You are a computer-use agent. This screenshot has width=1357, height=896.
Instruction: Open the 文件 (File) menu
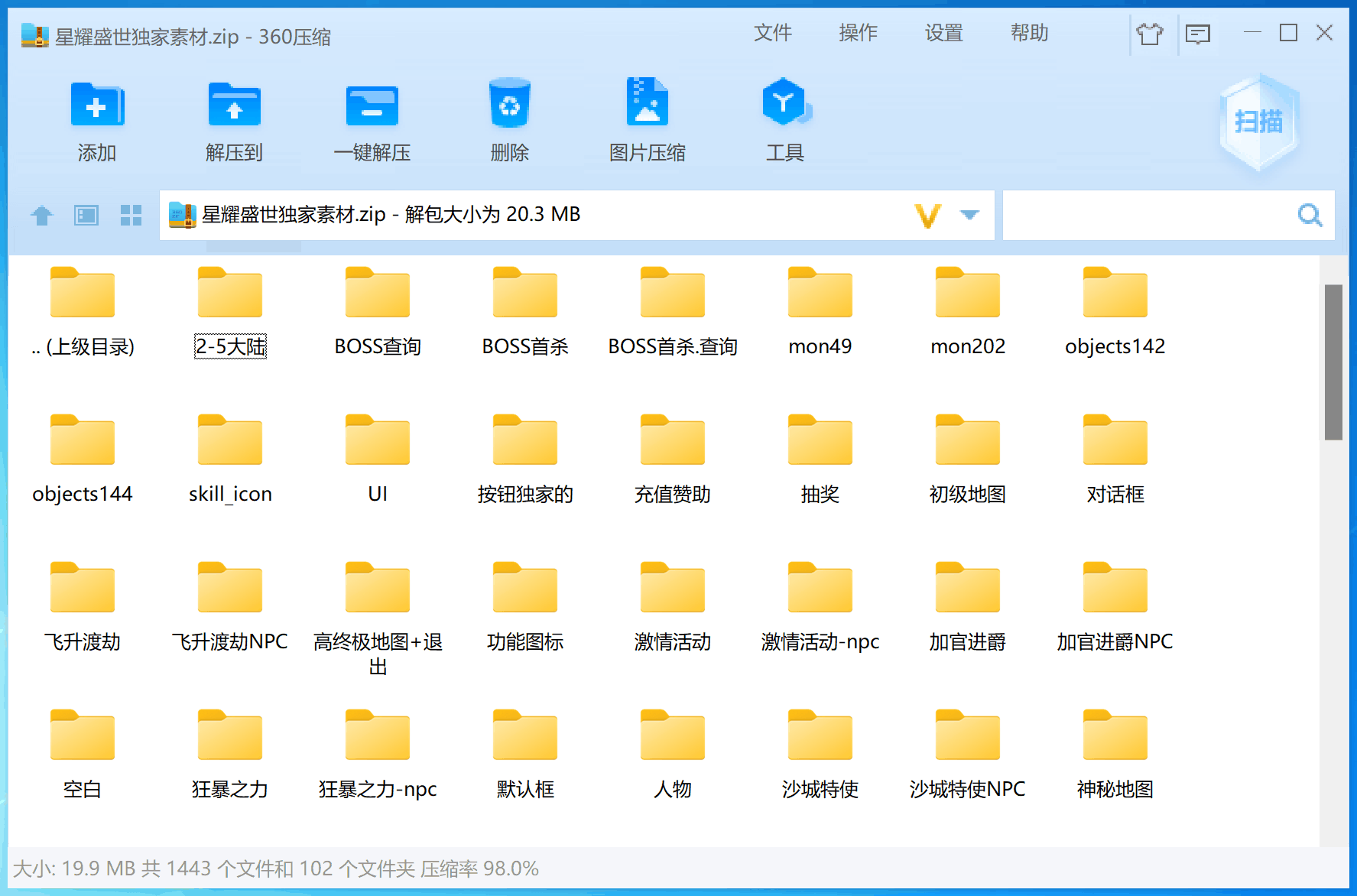click(774, 34)
